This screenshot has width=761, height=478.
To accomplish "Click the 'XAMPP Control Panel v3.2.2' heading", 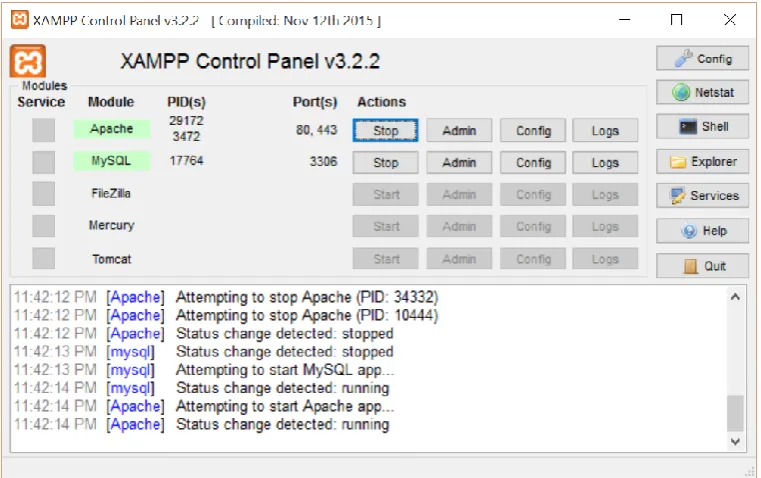I will [250, 61].
